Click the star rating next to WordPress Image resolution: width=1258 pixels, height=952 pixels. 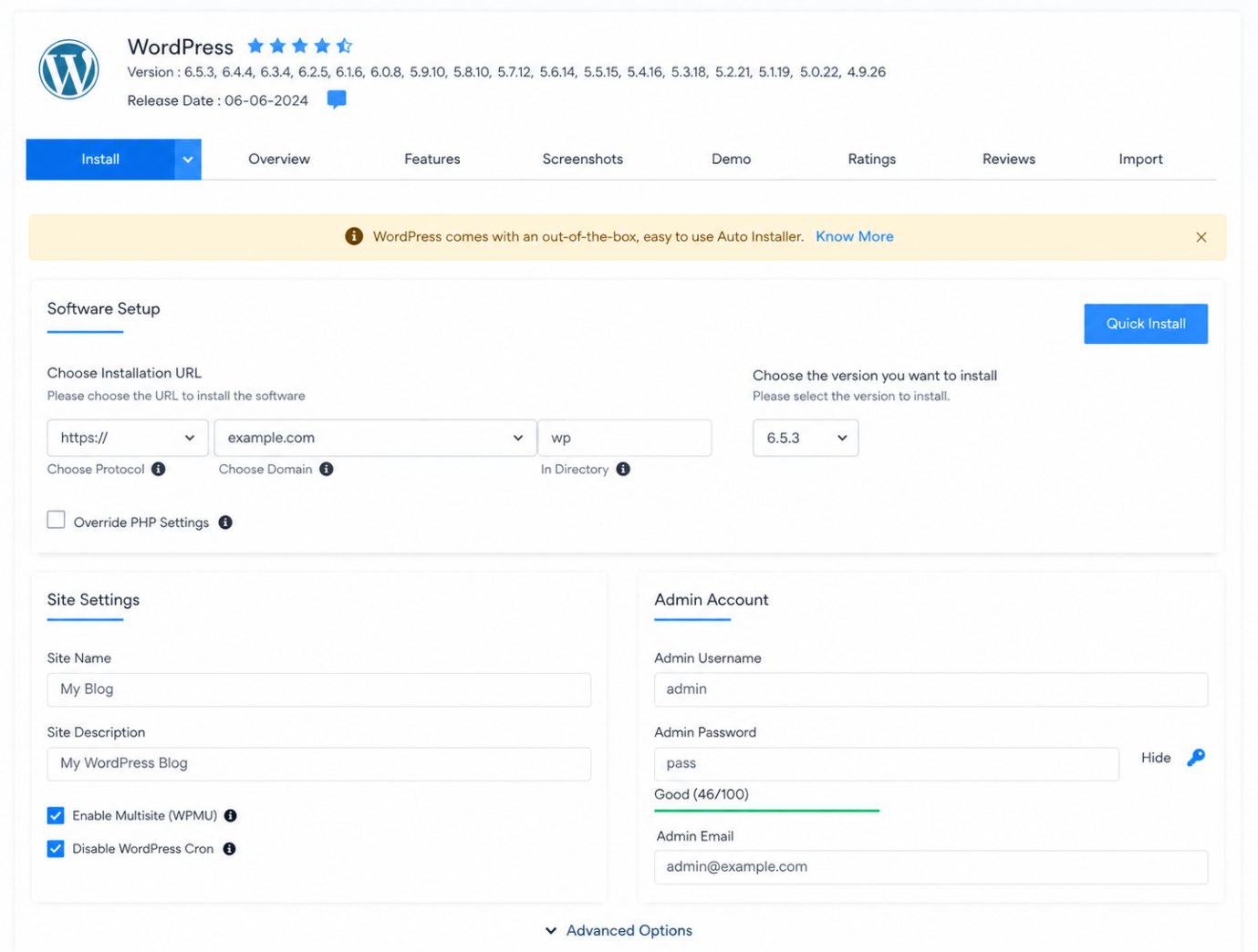[299, 46]
